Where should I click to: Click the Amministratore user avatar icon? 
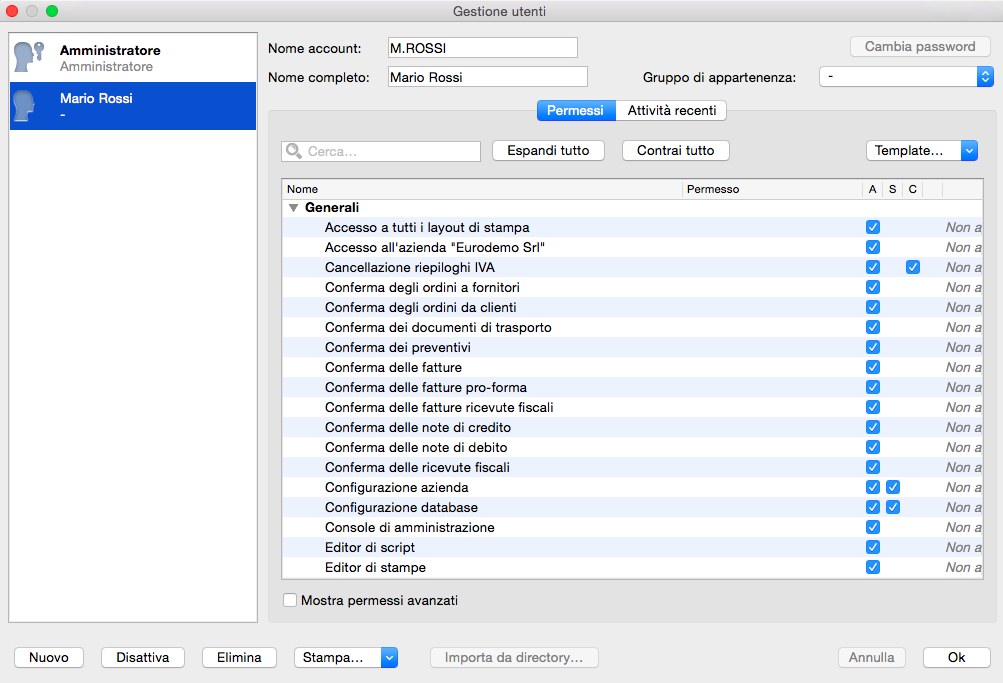(29, 58)
